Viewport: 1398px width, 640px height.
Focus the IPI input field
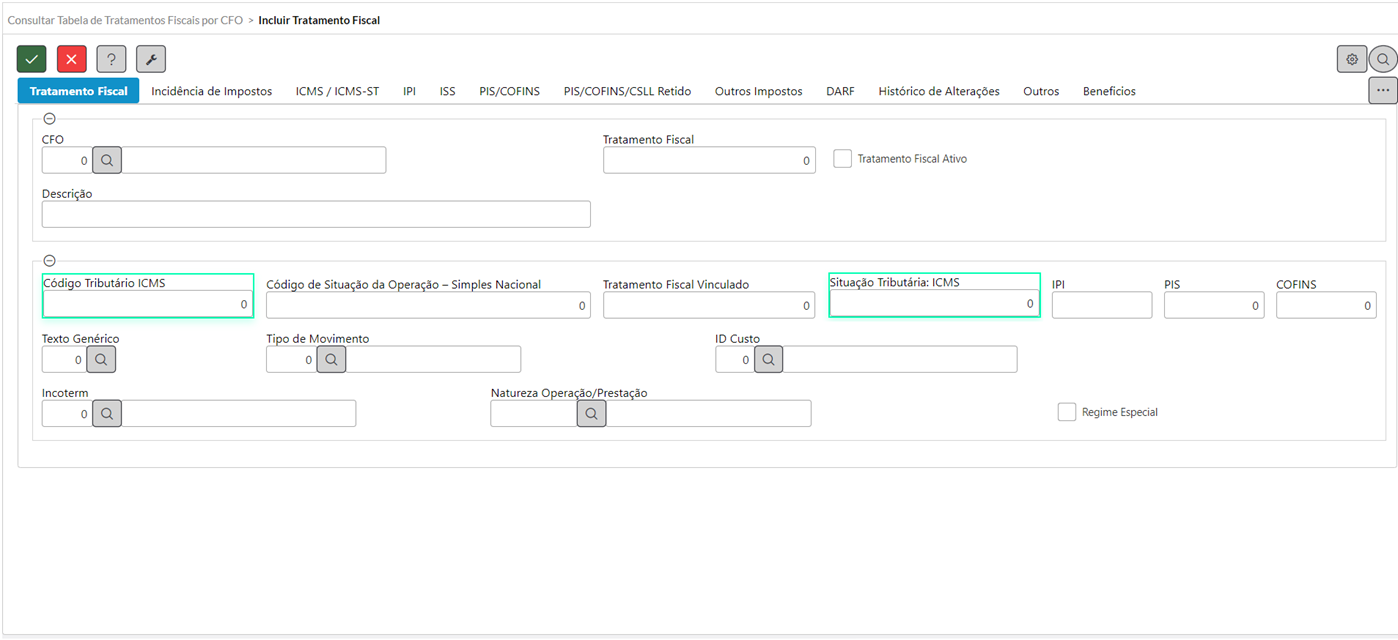click(x=1102, y=306)
